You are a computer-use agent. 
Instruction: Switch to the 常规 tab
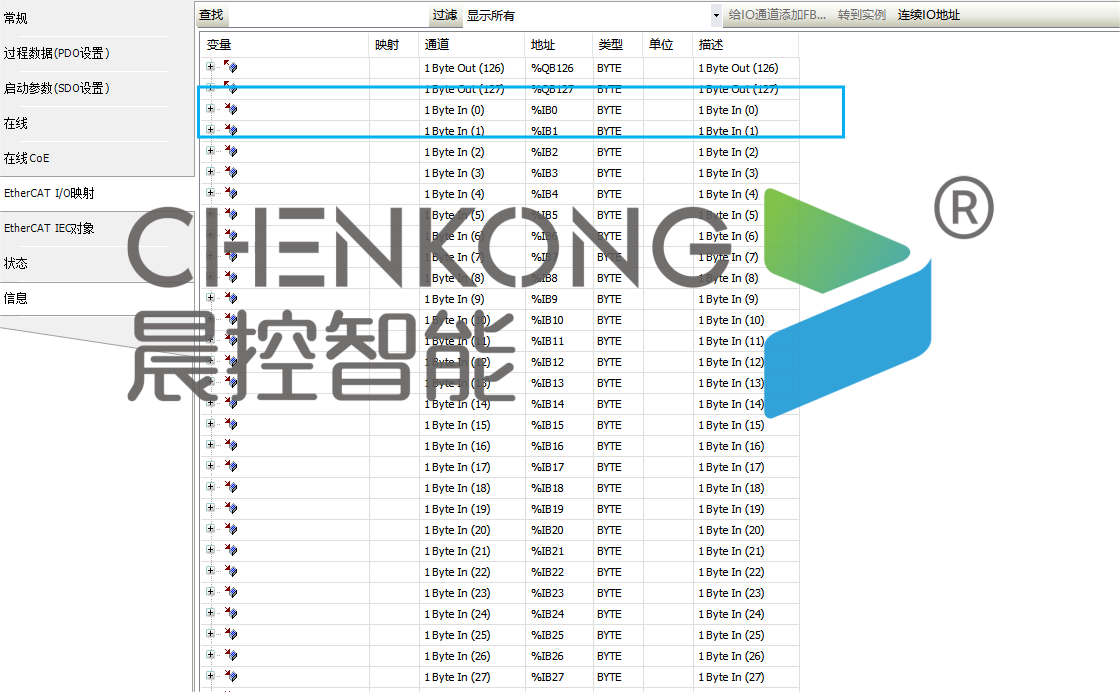(x=16, y=18)
